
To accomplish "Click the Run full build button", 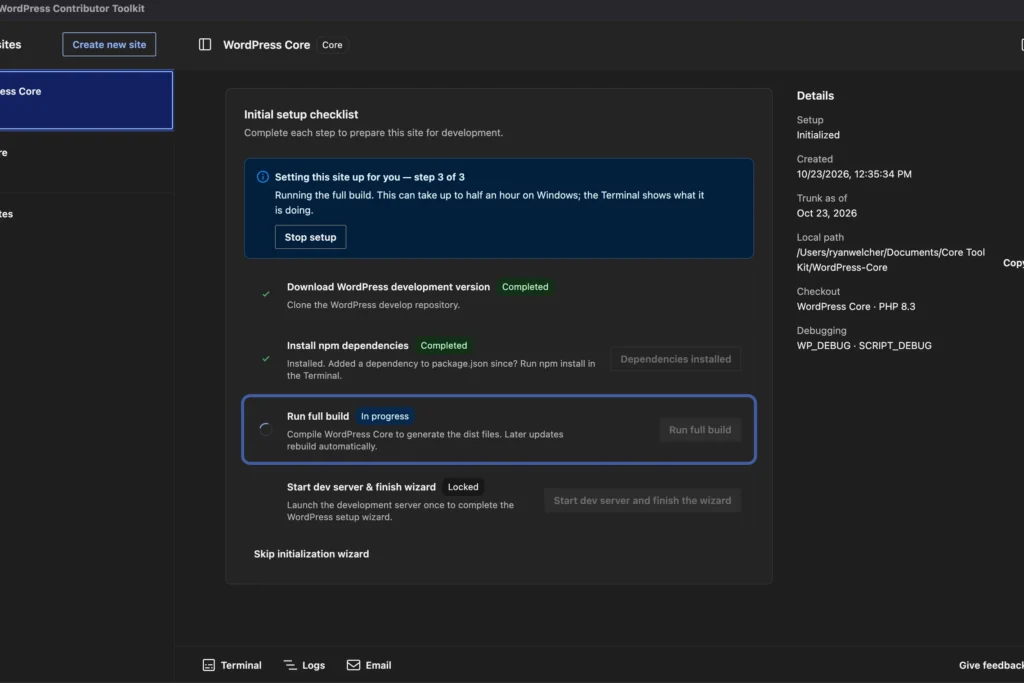I will click(700, 430).
